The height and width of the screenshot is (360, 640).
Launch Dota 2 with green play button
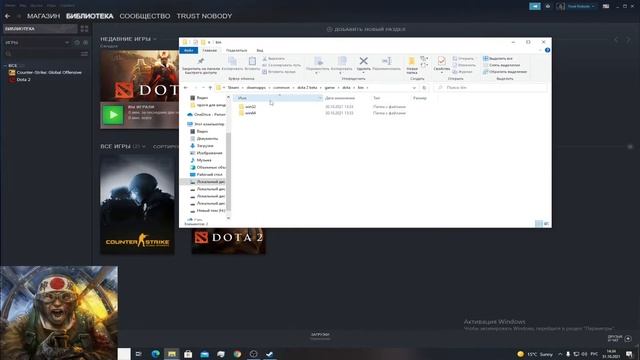113,115
